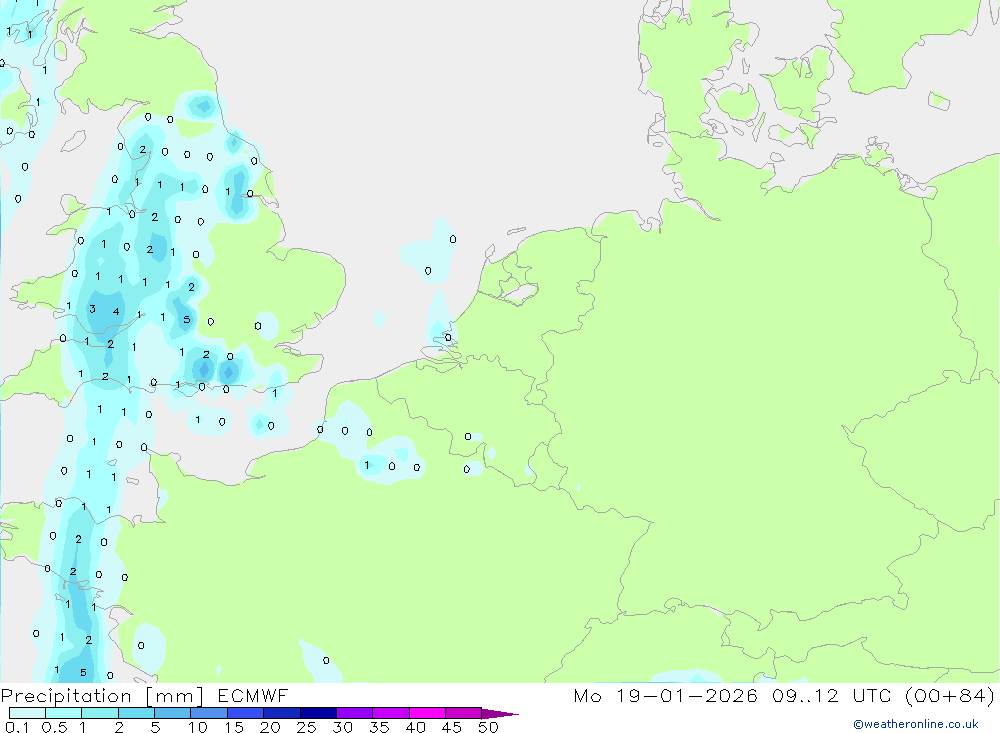Click the '25' legend scale value
The width and height of the screenshot is (1000, 733).
coord(306,727)
